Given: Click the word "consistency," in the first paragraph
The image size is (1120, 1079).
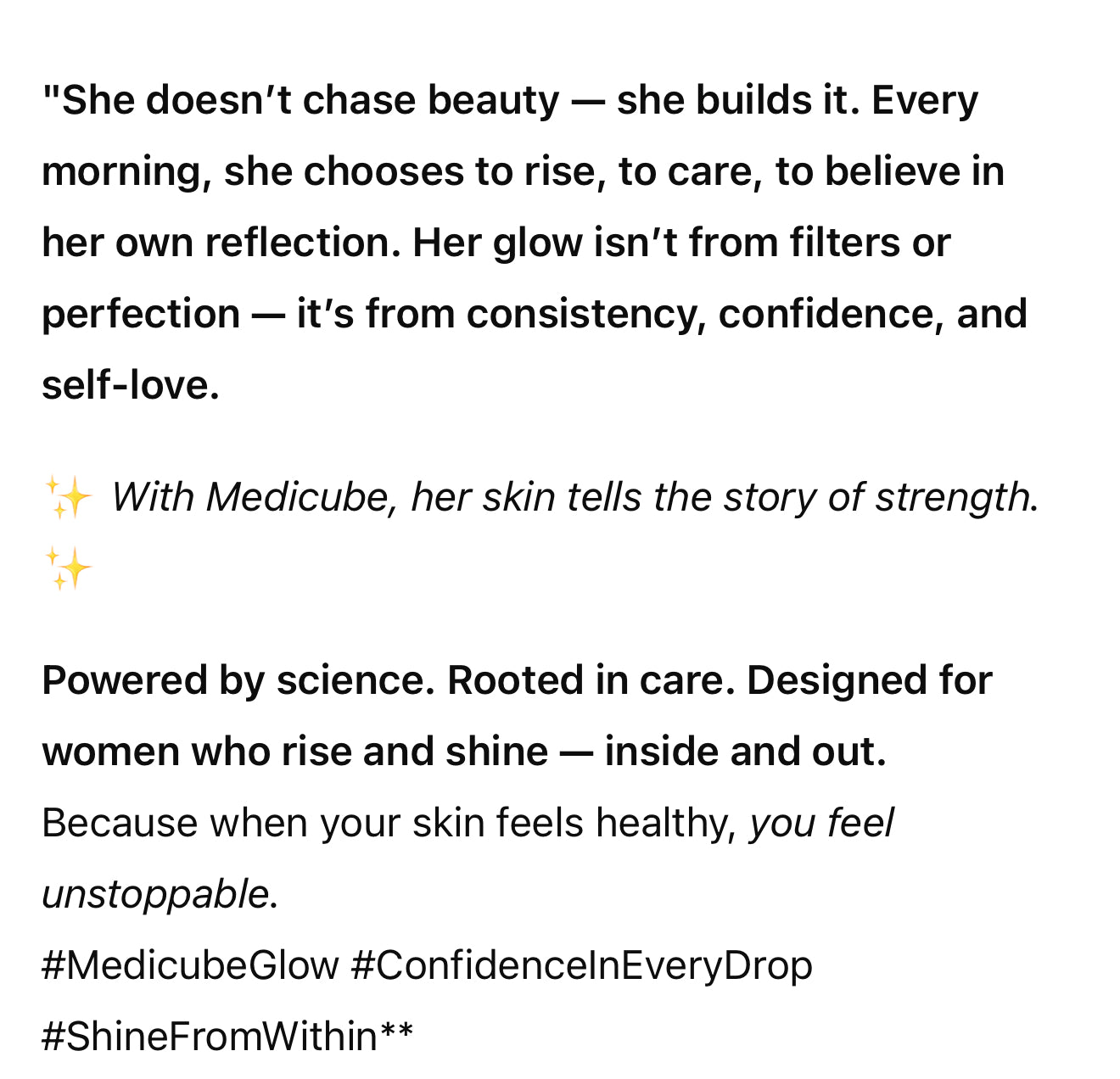Looking at the screenshot, I should pos(586,314).
